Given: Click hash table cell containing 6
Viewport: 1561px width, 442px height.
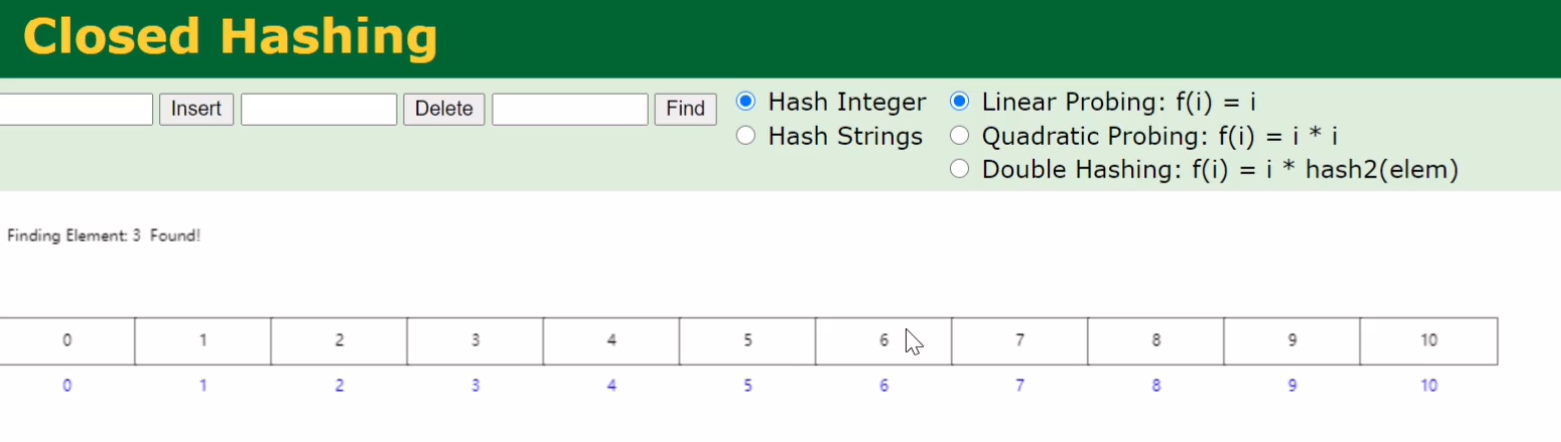Looking at the screenshot, I should pyautogui.click(x=883, y=341).
